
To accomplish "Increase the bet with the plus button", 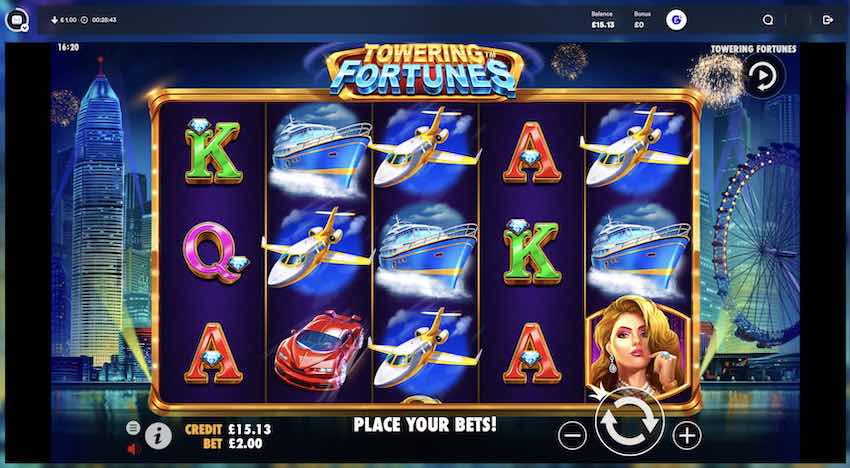I will (x=687, y=435).
